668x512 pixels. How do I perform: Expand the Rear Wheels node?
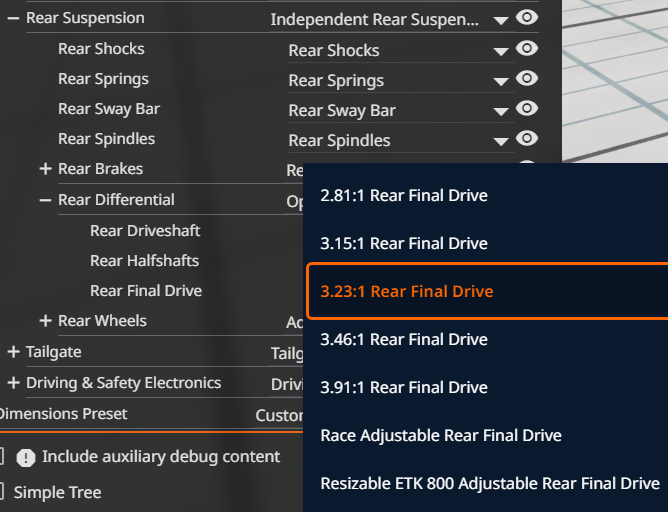coord(45,321)
